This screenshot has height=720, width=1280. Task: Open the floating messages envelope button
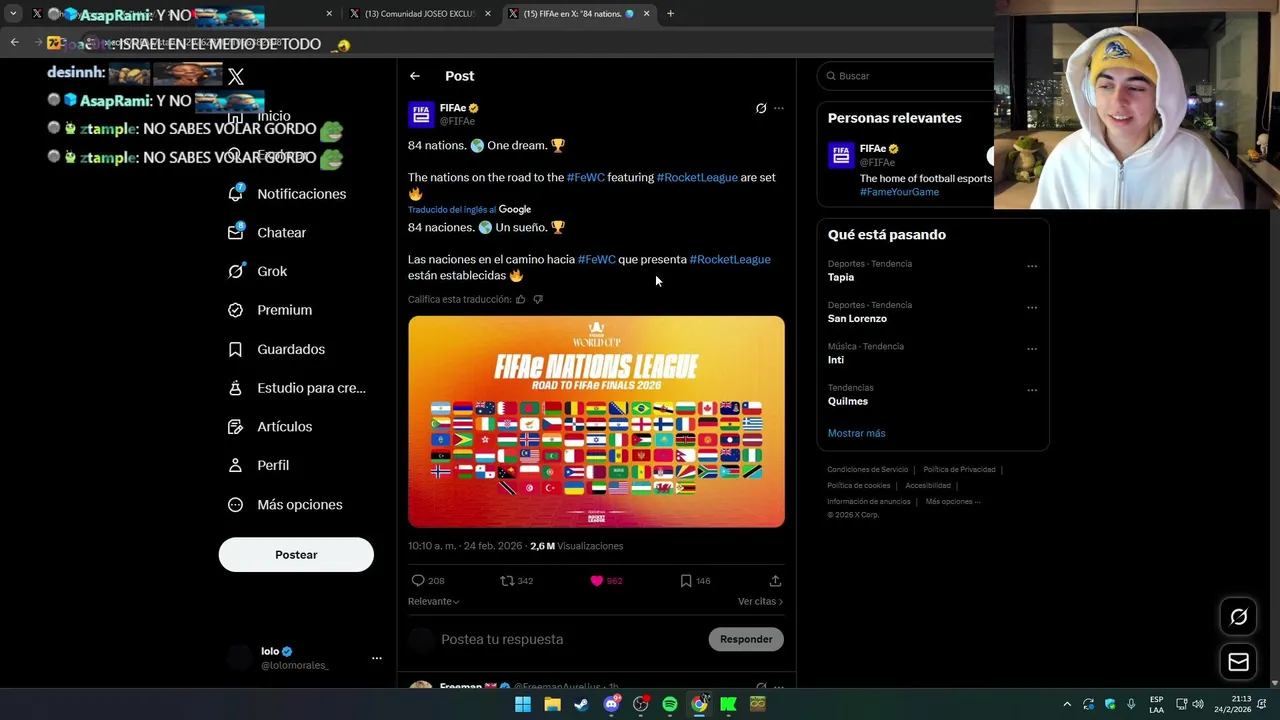click(1238, 662)
